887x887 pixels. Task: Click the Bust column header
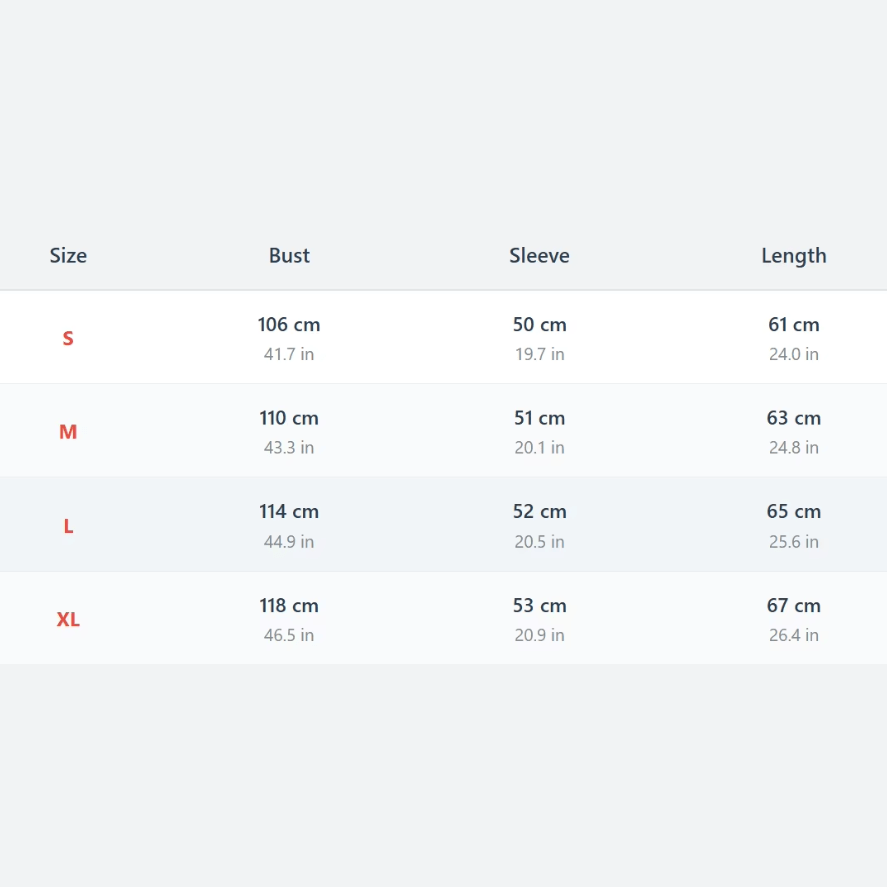click(289, 255)
